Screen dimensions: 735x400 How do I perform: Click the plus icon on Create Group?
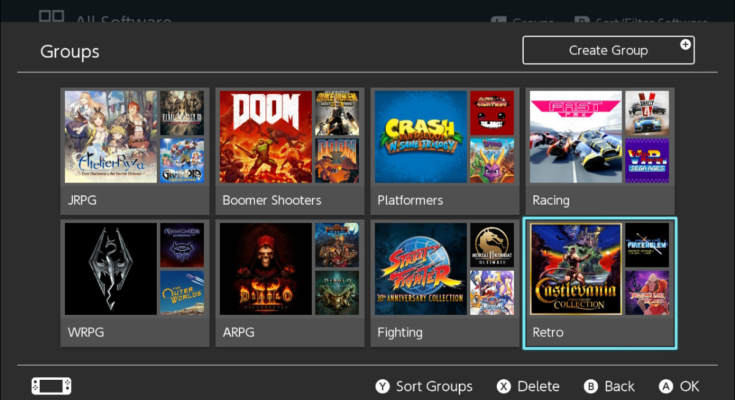click(685, 45)
